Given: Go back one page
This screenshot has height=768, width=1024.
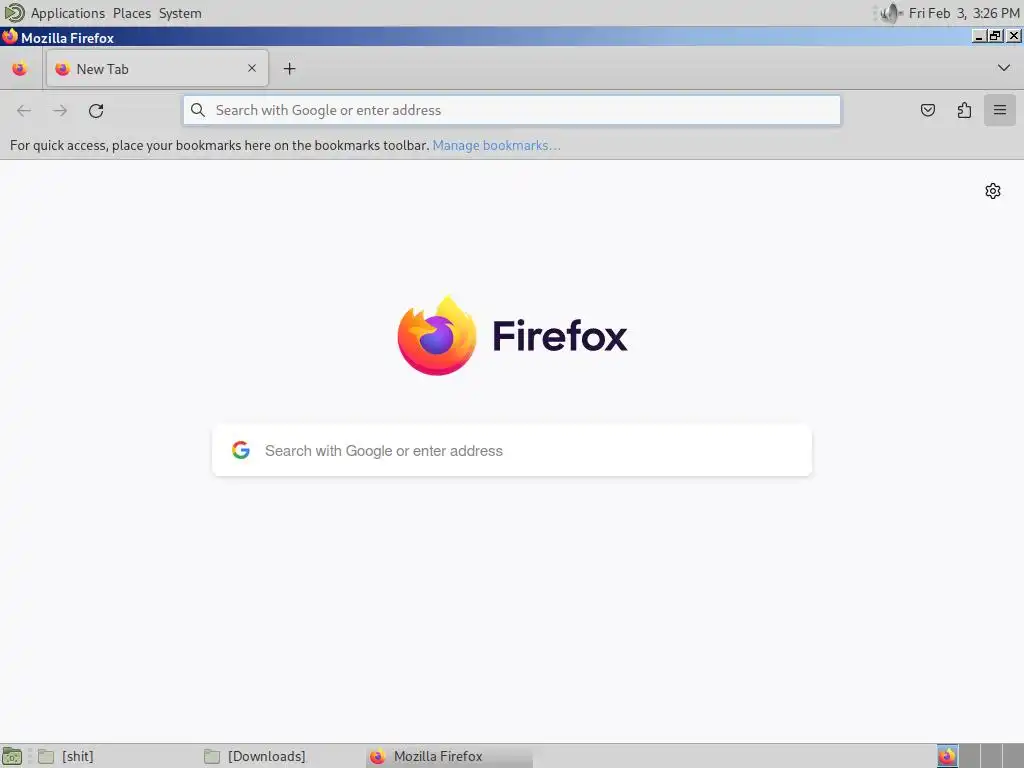Looking at the screenshot, I should click(24, 110).
